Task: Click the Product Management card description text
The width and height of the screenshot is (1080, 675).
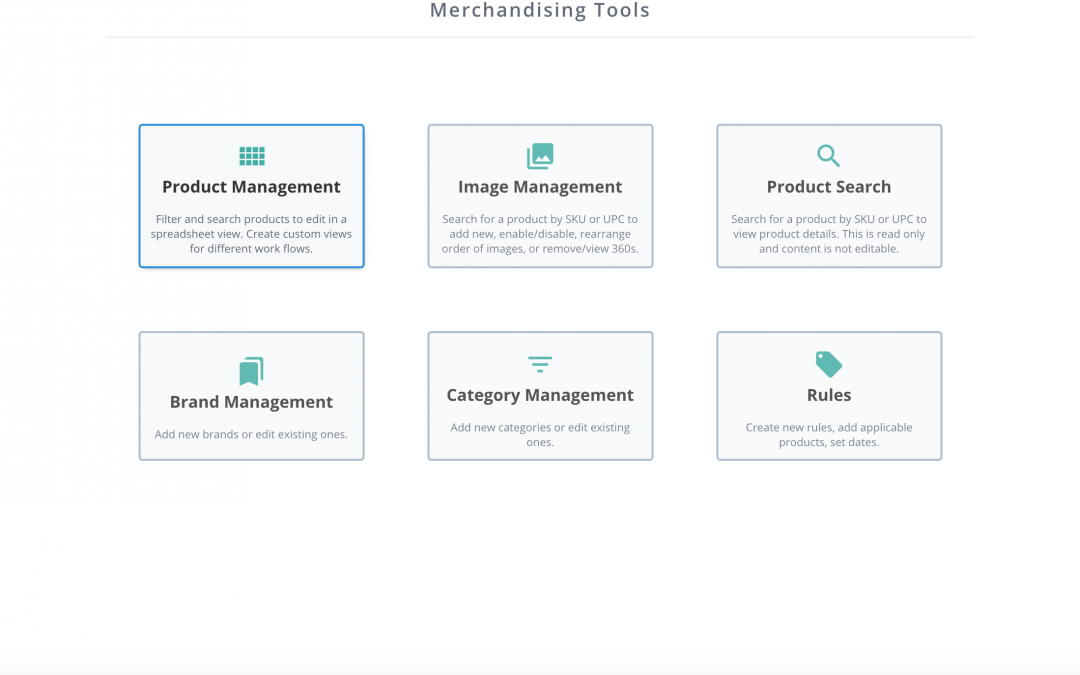Action: click(251, 231)
